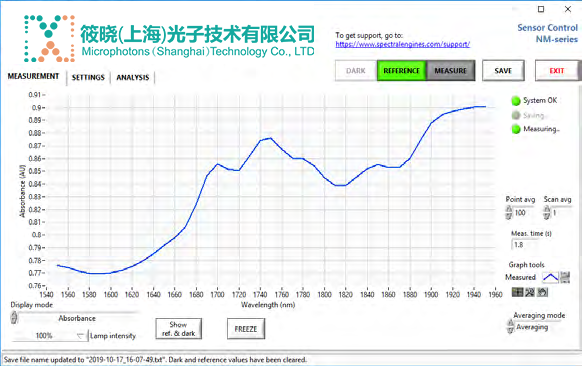Click the Wavelength (nm) axis label
Image resolution: width=582 pixels, height=366 pixels.
tap(268, 305)
